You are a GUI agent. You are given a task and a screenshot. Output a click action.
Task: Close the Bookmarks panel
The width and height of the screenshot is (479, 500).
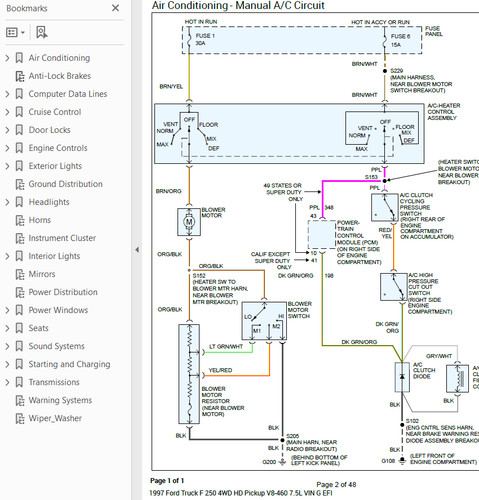(115, 8)
